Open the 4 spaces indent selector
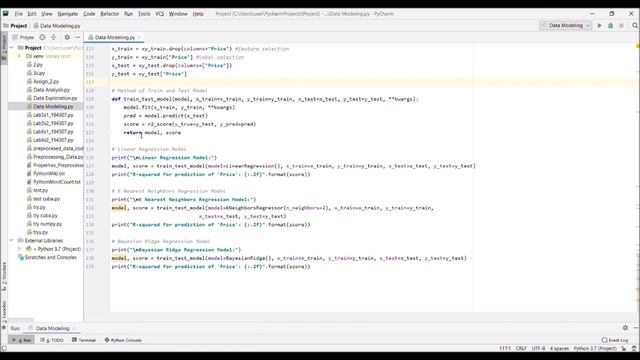 pos(559,349)
